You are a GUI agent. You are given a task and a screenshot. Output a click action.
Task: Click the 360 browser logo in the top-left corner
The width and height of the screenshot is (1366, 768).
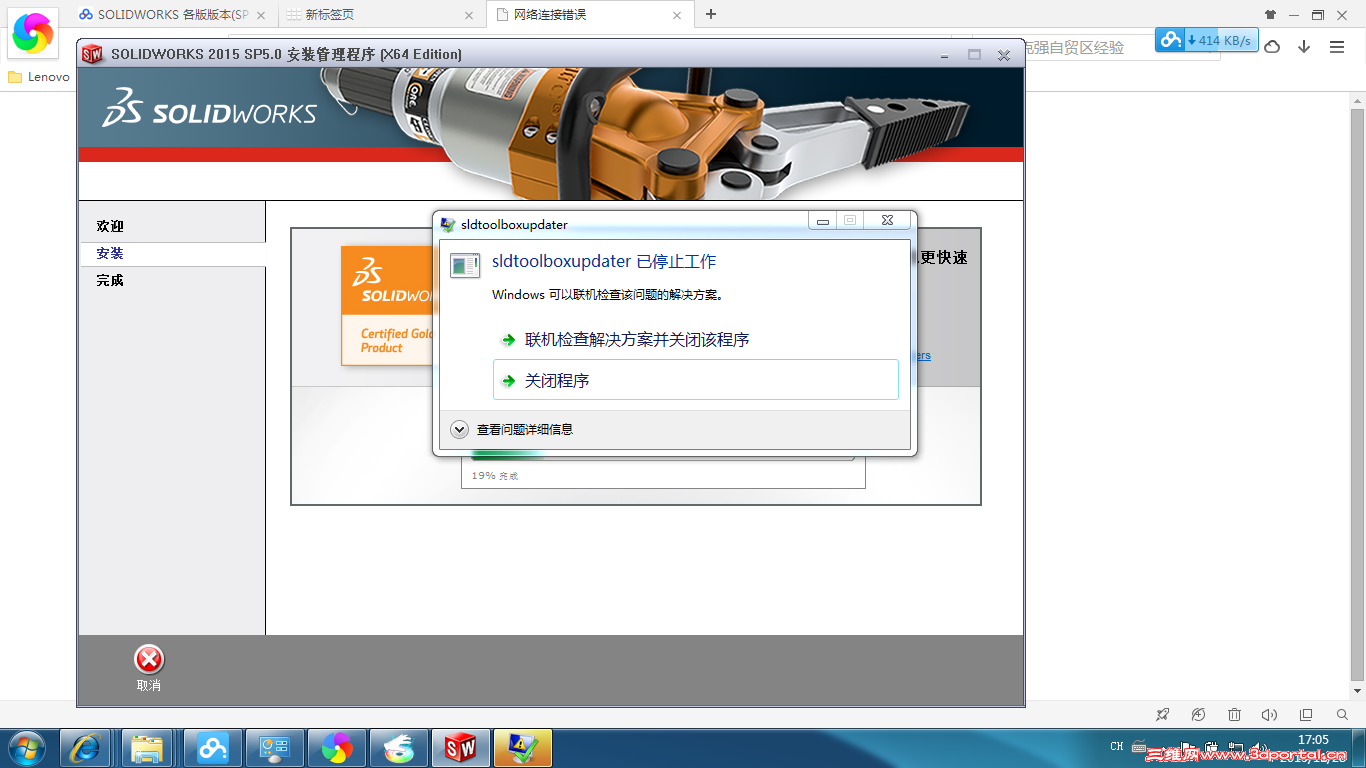click(33, 33)
